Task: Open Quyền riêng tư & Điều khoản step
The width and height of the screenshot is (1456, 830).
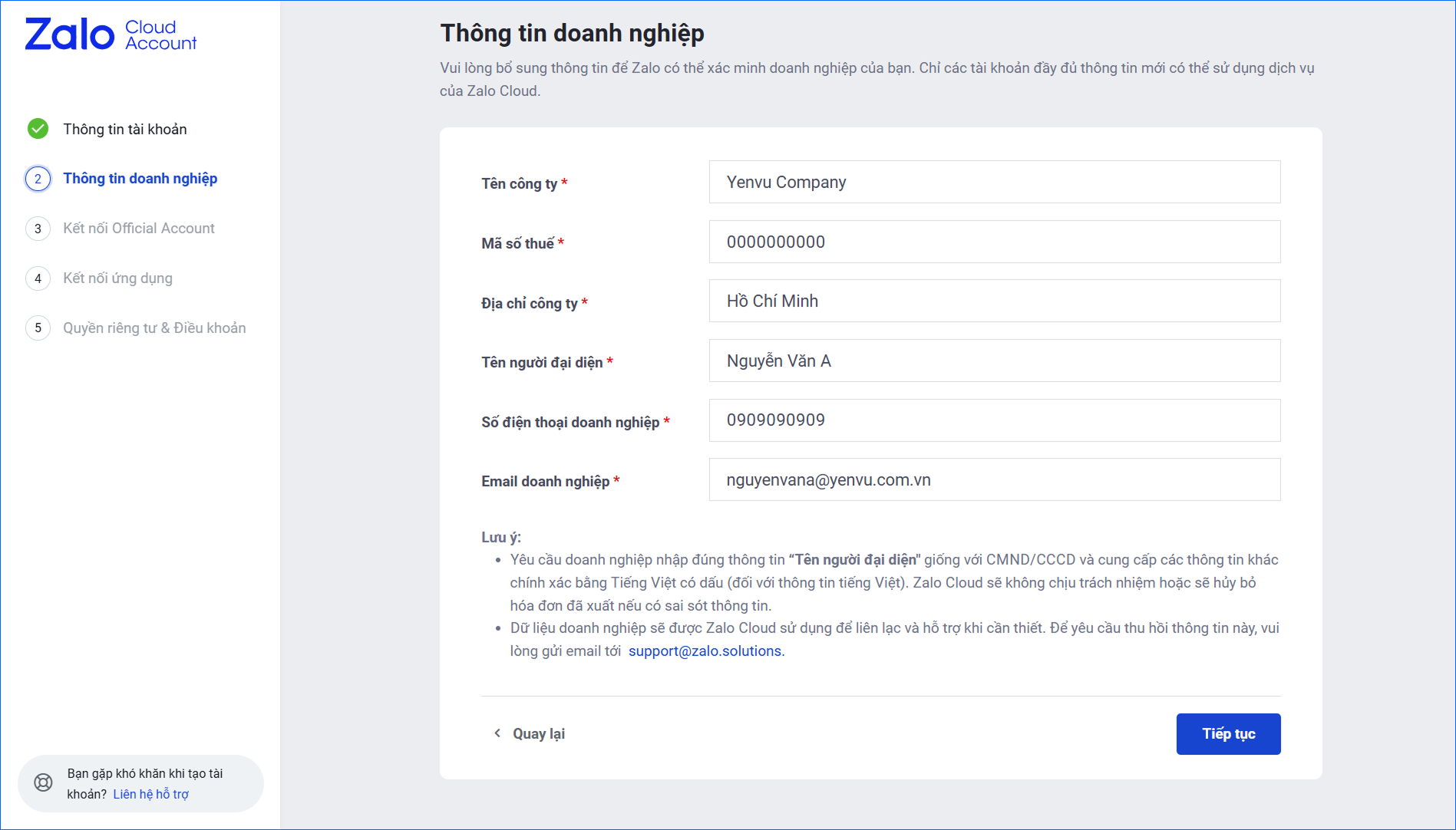Action: (x=154, y=328)
